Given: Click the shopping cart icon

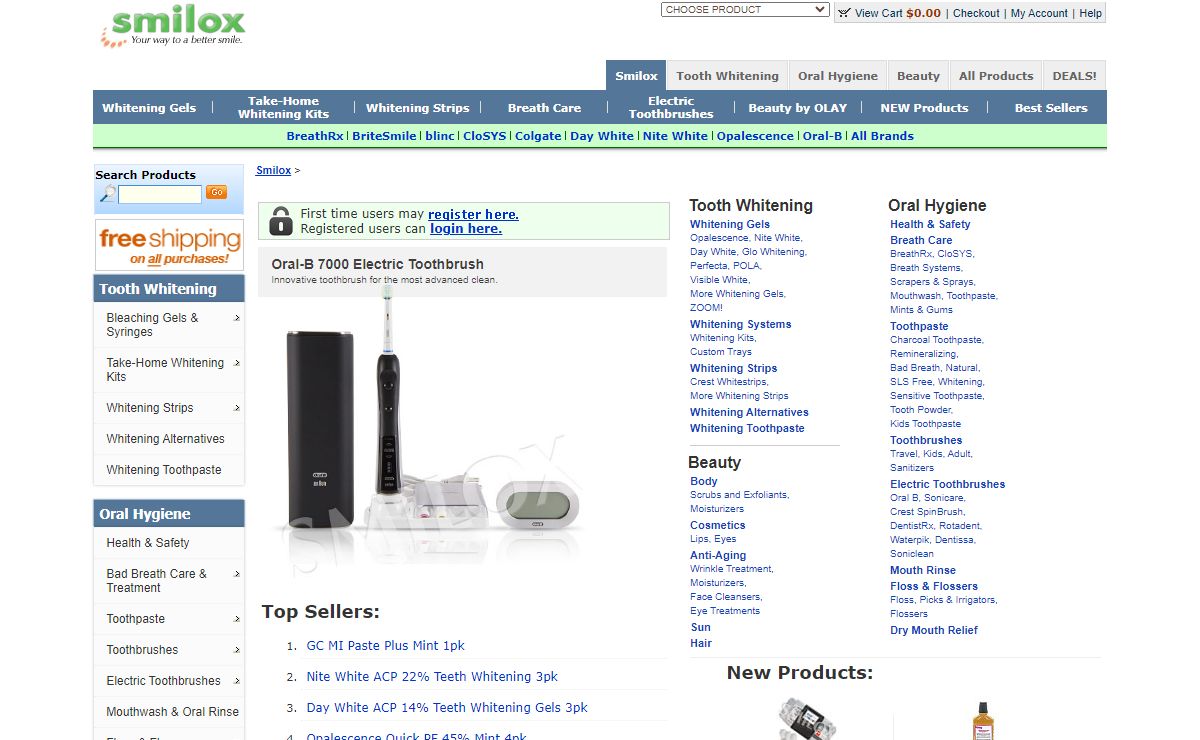Looking at the screenshot, I should coord(844,13).
